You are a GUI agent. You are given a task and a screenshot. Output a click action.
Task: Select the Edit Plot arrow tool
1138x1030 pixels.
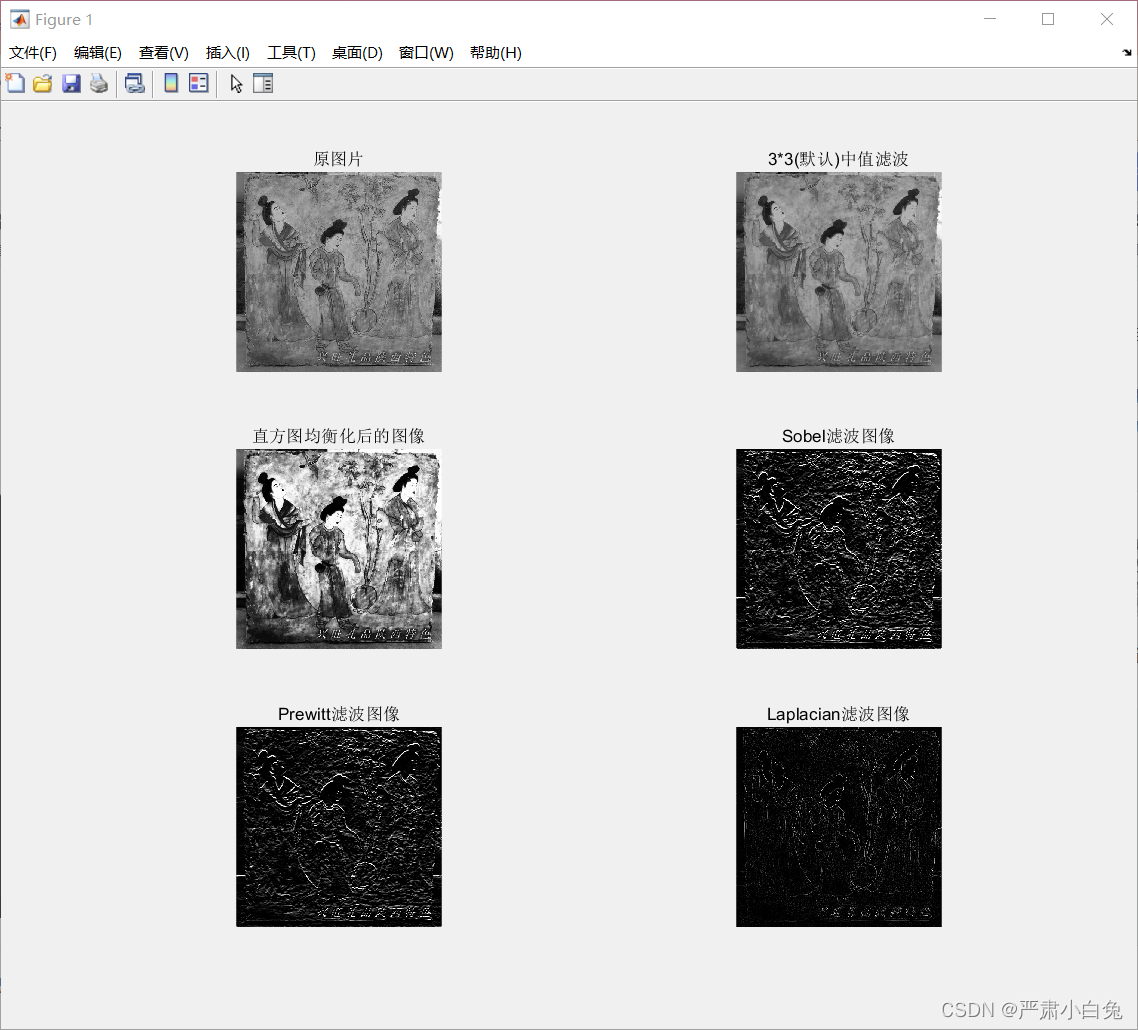[x=236, y=83]
